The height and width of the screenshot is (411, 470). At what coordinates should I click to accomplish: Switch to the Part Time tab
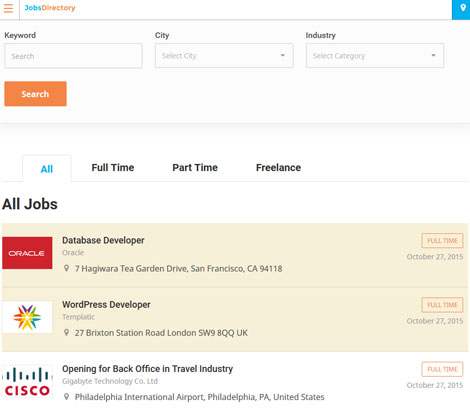(x=195, y=167)
